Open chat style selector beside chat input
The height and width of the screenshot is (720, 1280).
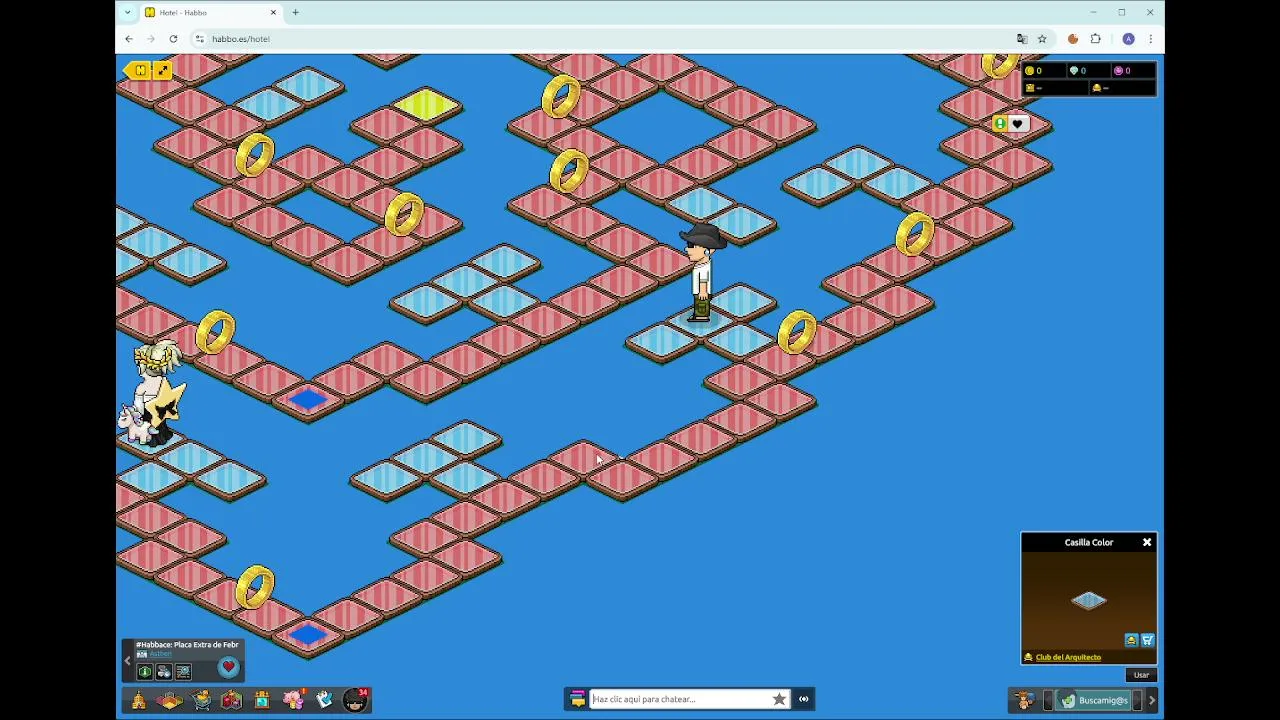[x=577, y=699]
